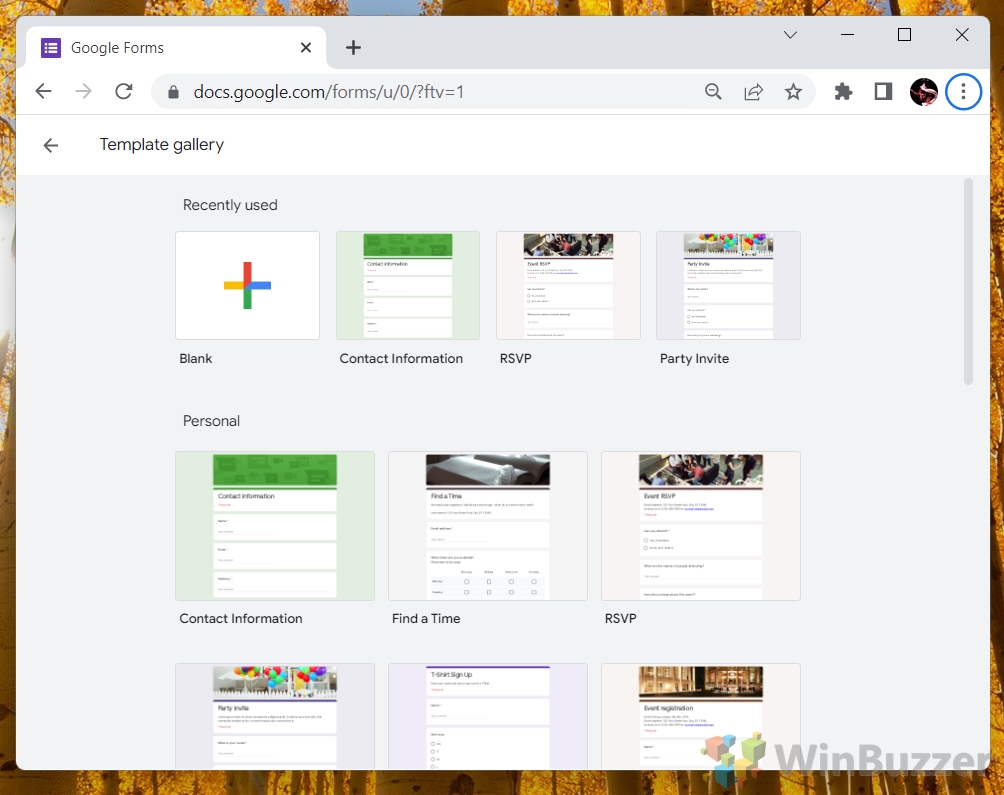Click the bookmark star in the address bar
Screen dimensions: 1004x795
point(793,91)
